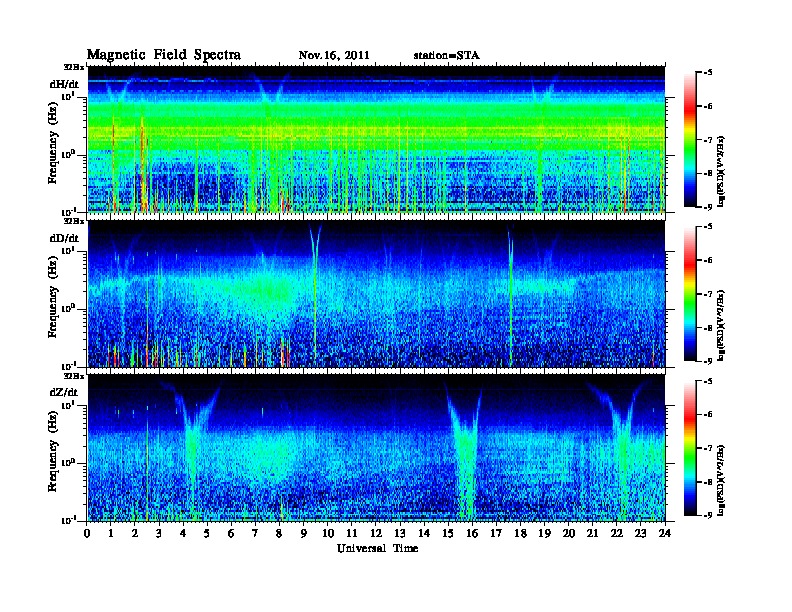Click the date "Nov. 16, 2011"
This screenshot has height=612, width=792.
(x=334, y=56)
